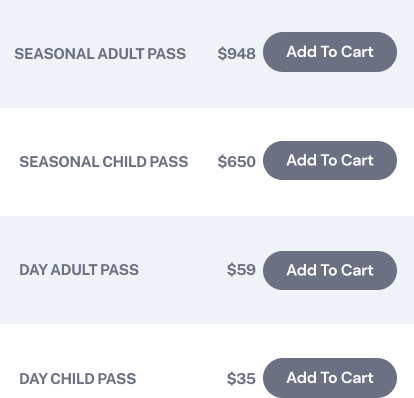Viewport: 414px width, 398px height.
Task: Click the $35 price
Action: [x=241, y=379]
